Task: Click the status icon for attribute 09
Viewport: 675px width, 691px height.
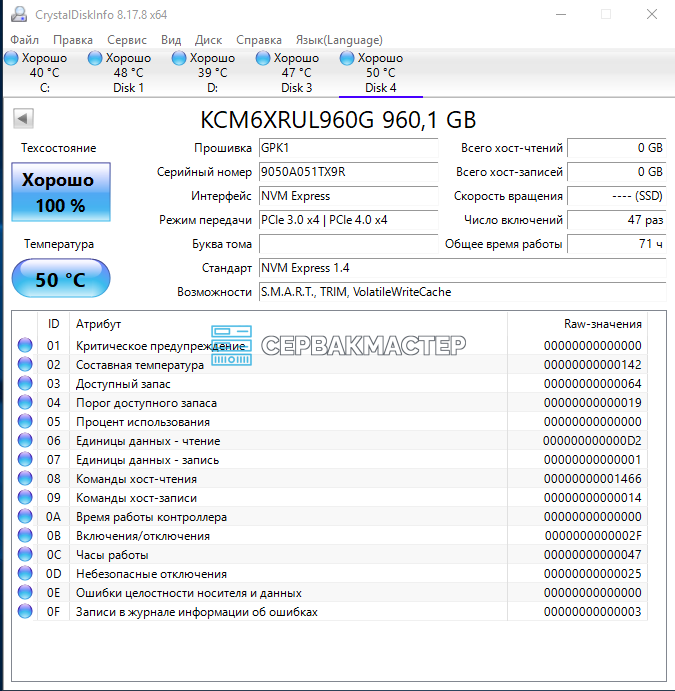Action: point(25,497)
